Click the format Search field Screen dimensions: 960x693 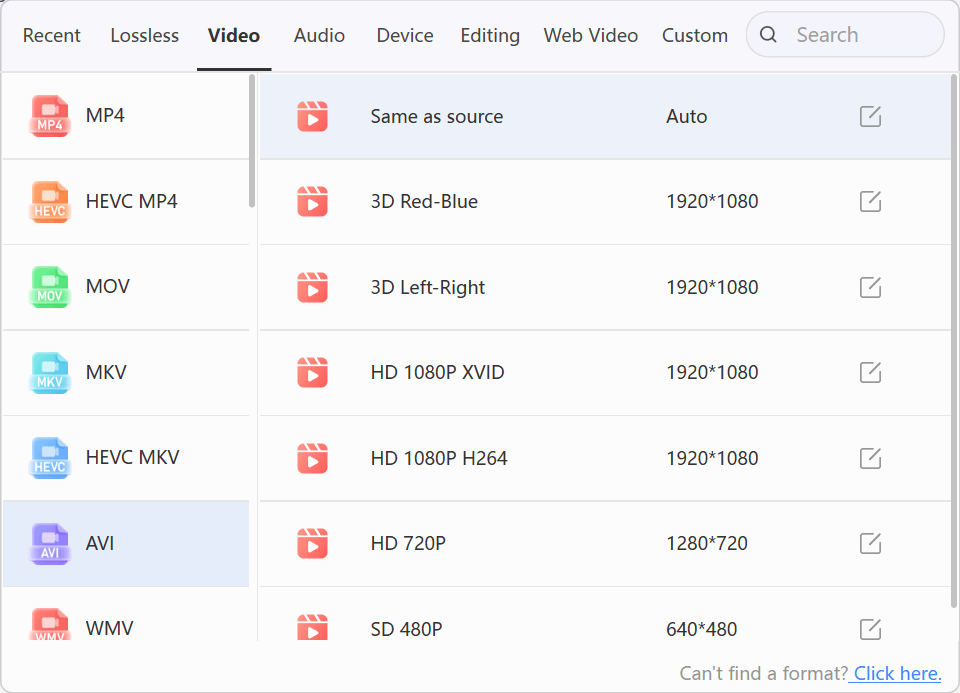[845, 35]
